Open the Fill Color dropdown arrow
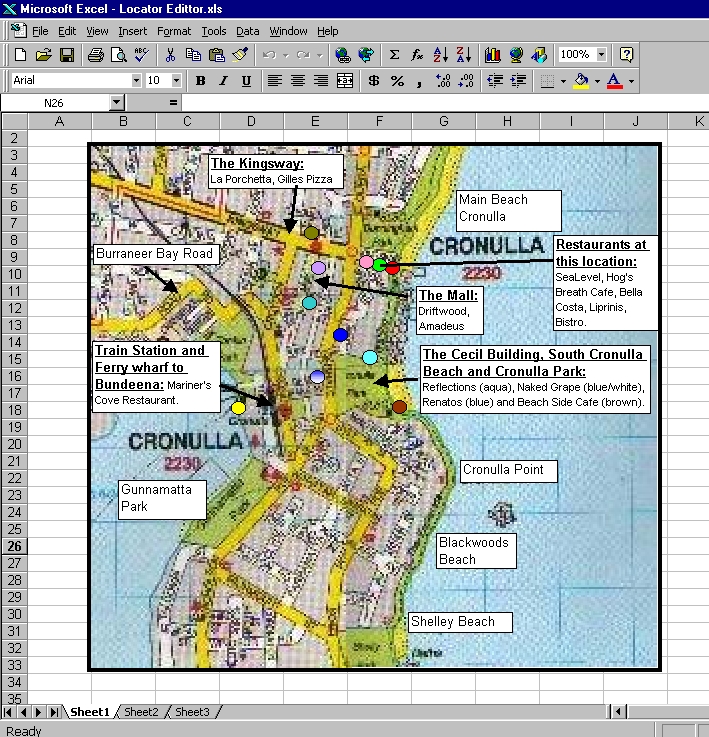This screenshot has height=737, width=709. click(598, 81)
